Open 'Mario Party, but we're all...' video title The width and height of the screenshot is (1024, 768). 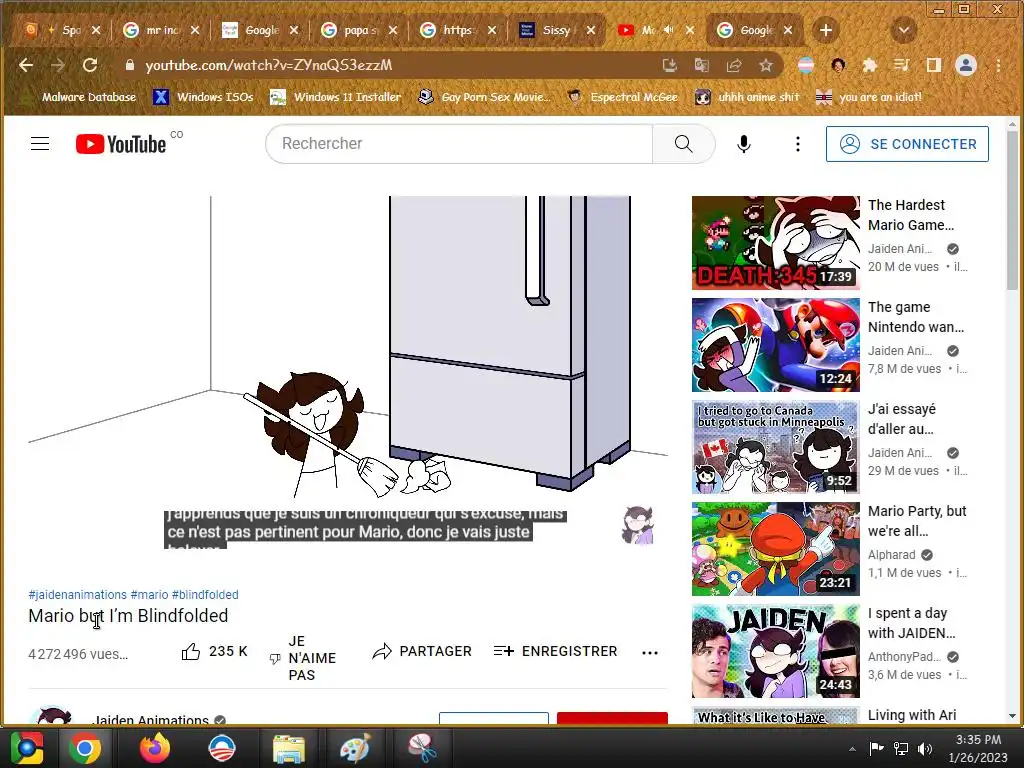click(917, 520)
